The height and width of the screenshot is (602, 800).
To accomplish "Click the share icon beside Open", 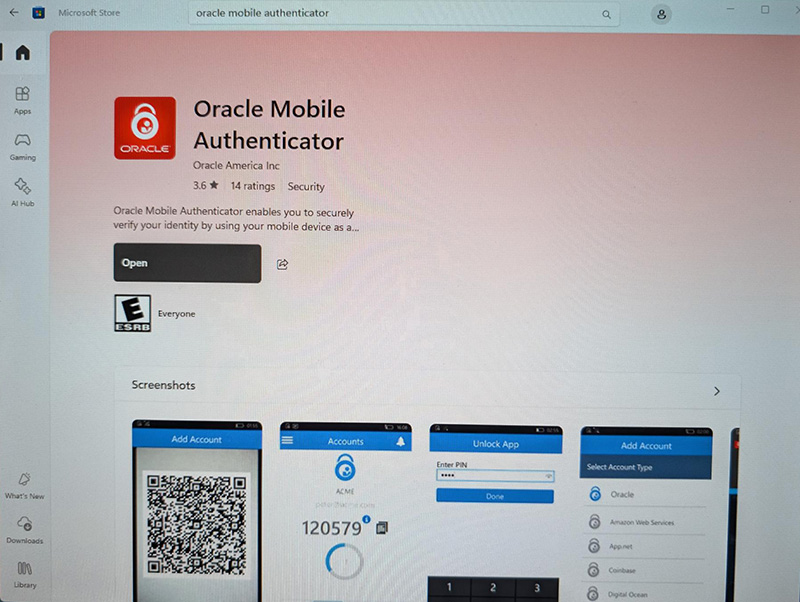I will click(x=282, y=264).
